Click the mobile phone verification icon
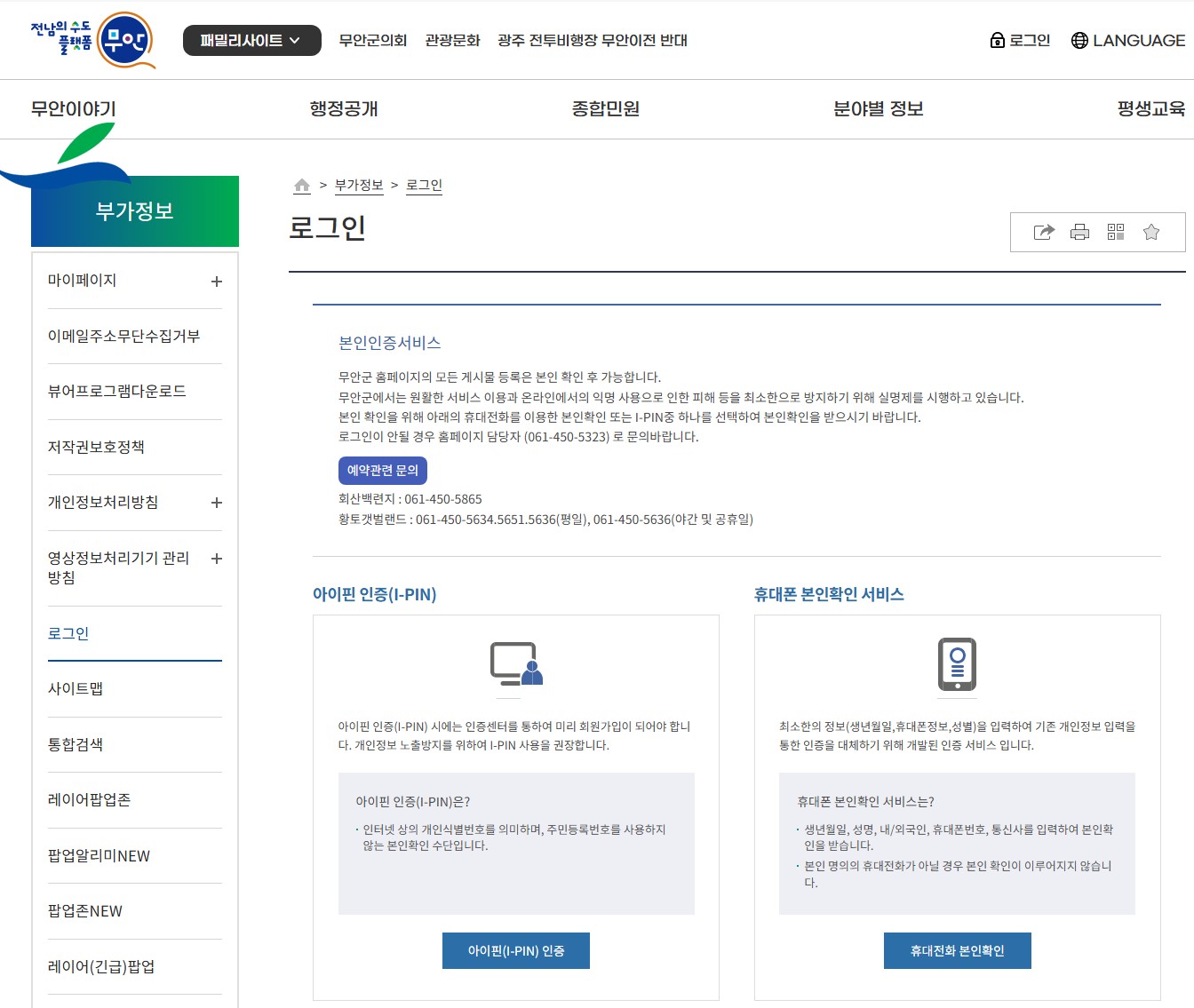Image resolution: width=1194 pixels, height=1008 pixels. [957, 664]
